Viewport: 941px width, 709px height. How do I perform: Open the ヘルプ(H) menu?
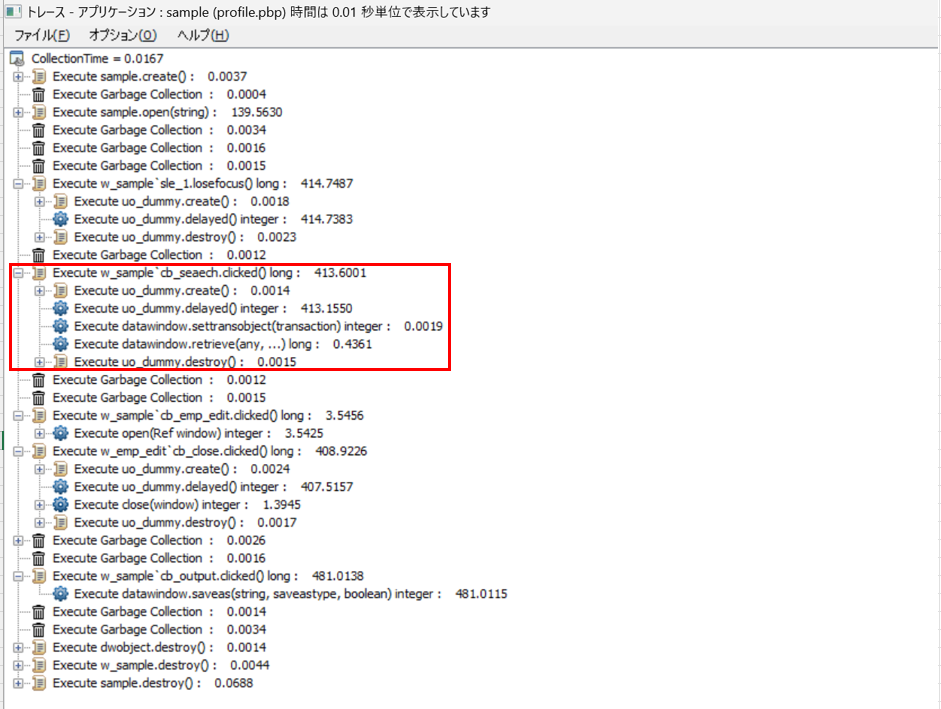pos(203,35)
